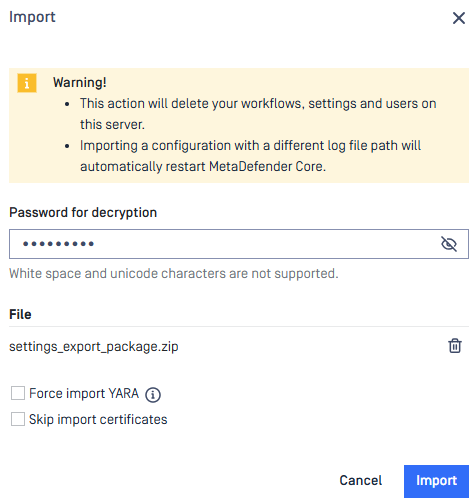Focus the Password for decryption field
This screenshot has height=499, width=471.
[x=239, y=244]
